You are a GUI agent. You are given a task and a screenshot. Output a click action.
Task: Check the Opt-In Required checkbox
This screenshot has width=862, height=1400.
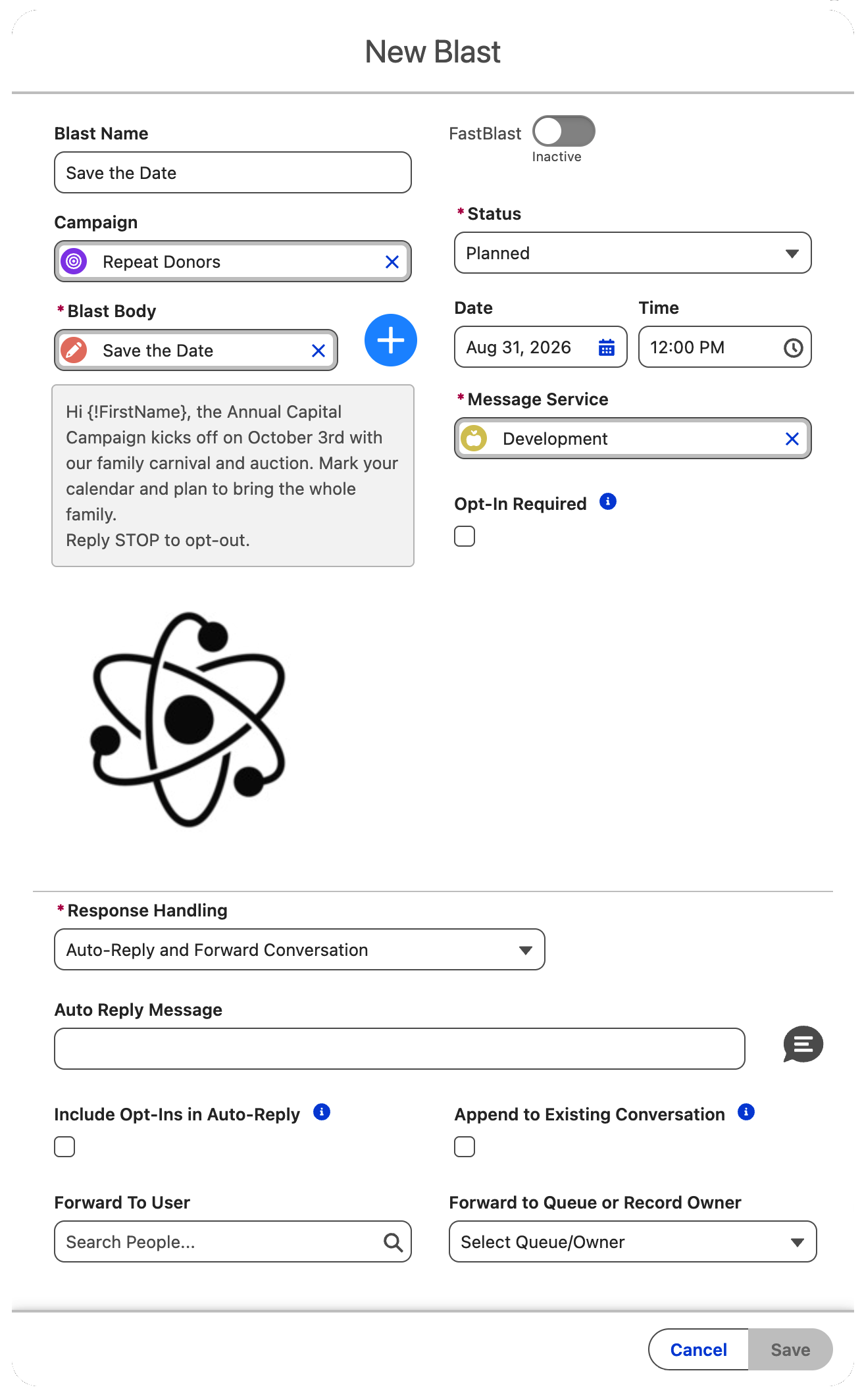tap(465, 536)
